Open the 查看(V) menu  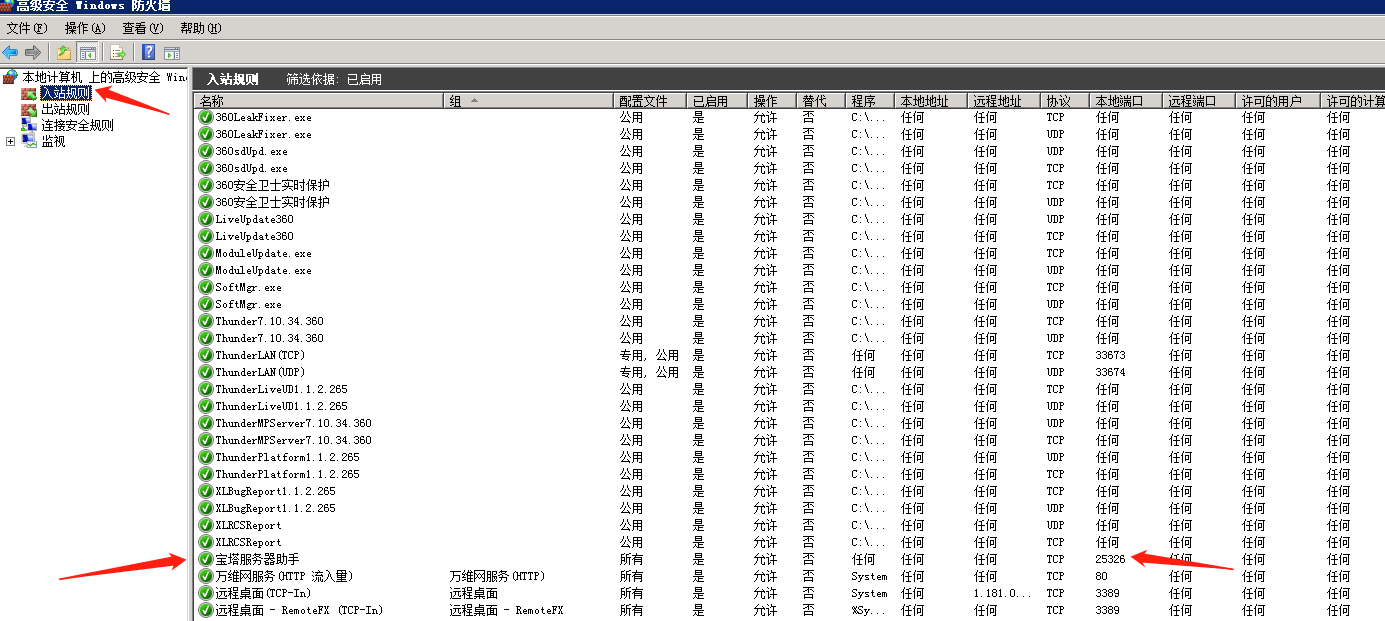[x=142, y=28]
